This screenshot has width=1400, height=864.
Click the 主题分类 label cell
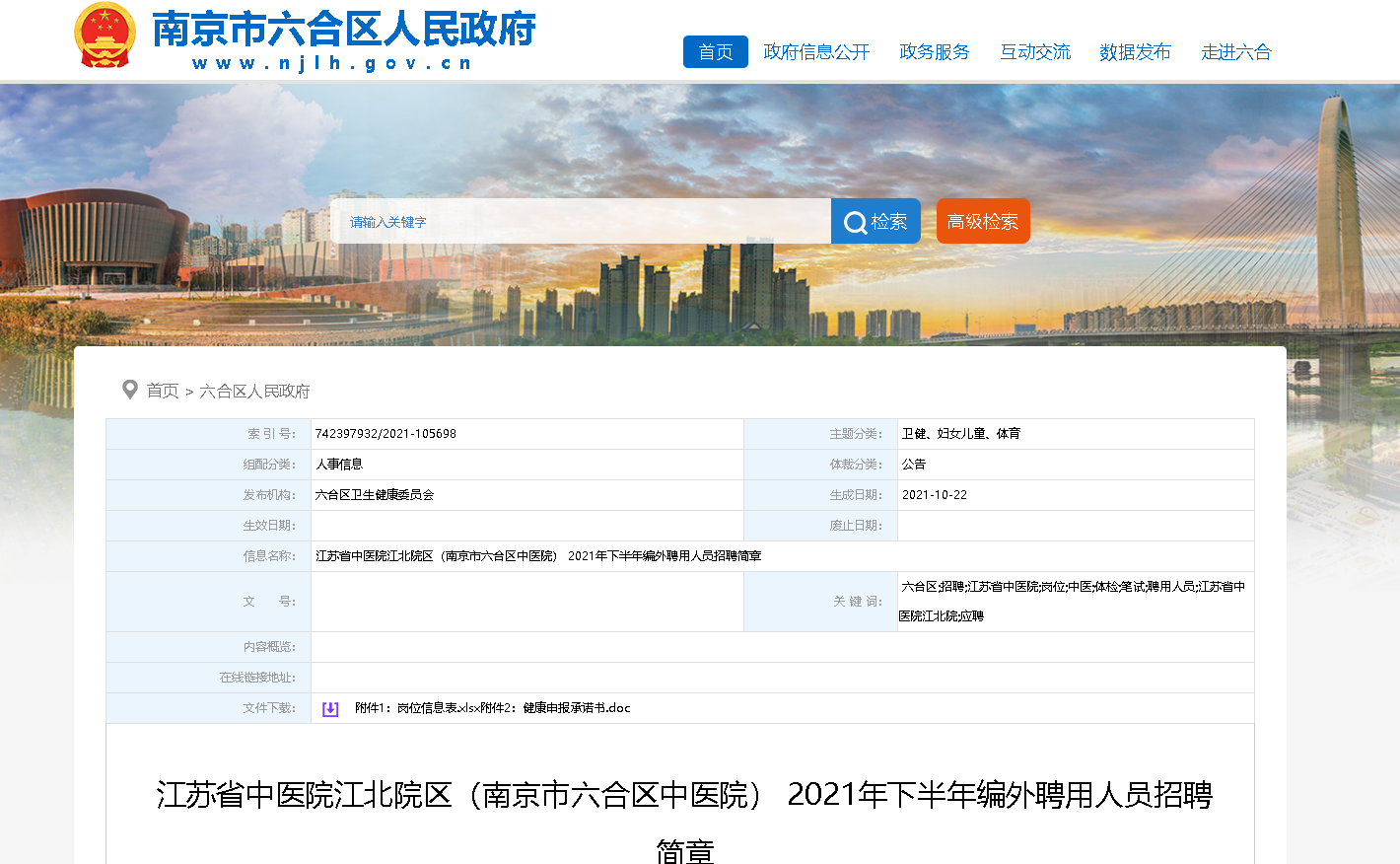820,434
